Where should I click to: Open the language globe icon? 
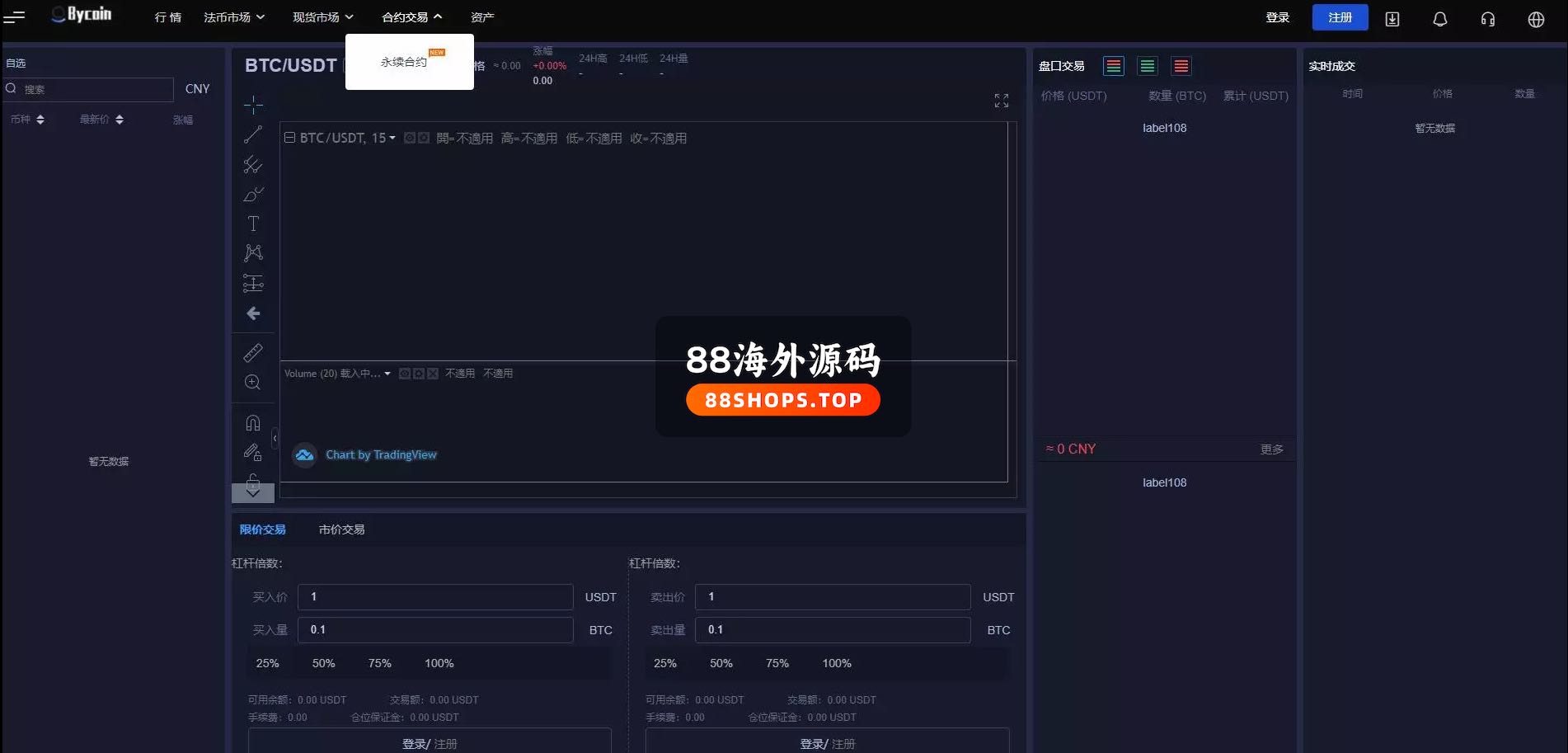1535,19
